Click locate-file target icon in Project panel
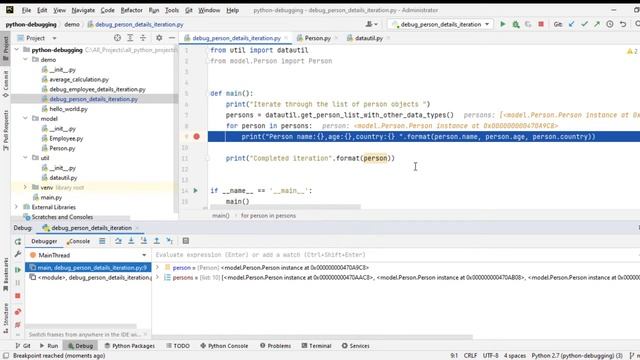The width and height of the screenshot is (640, 360). (x=118, y=38)
